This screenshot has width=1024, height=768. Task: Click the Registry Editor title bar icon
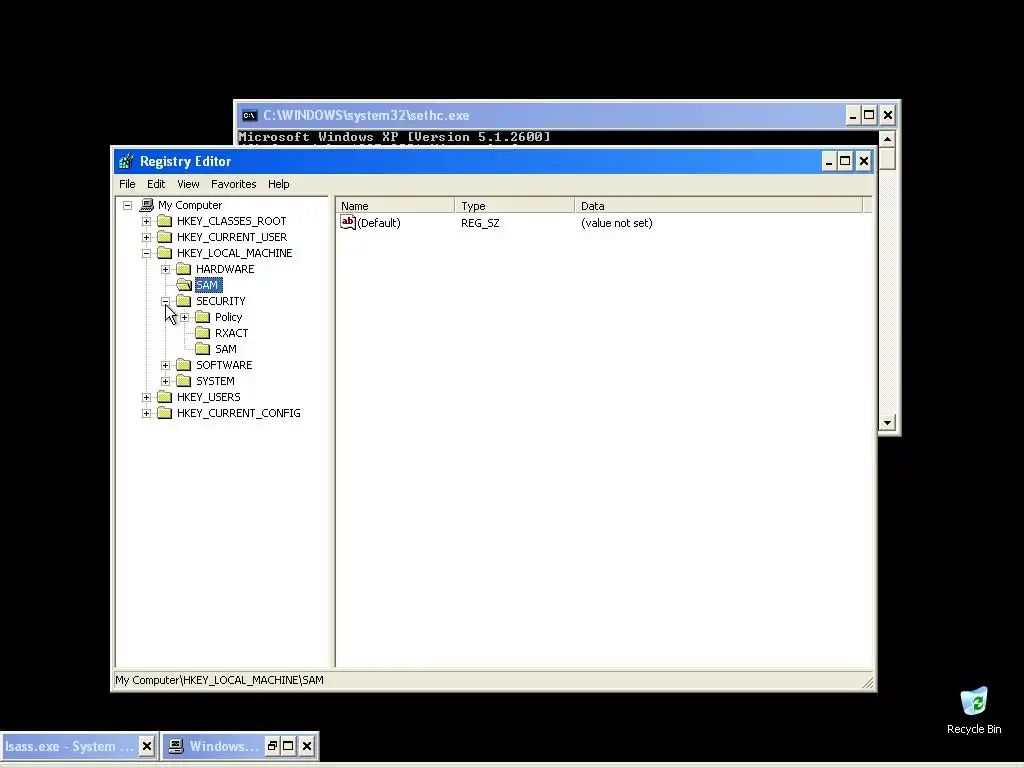coord(126,161)
